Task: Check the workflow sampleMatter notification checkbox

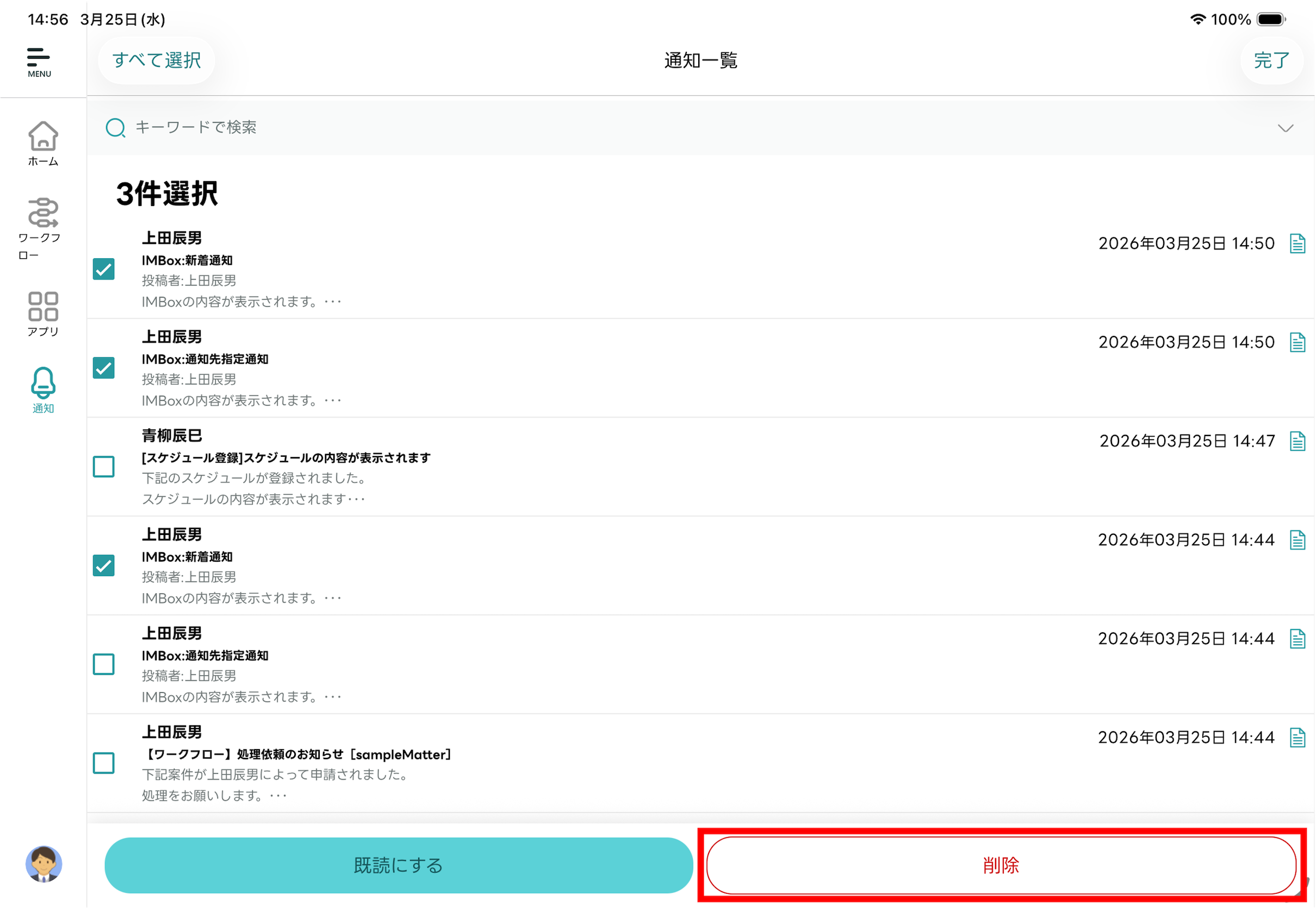Action: 103,763
